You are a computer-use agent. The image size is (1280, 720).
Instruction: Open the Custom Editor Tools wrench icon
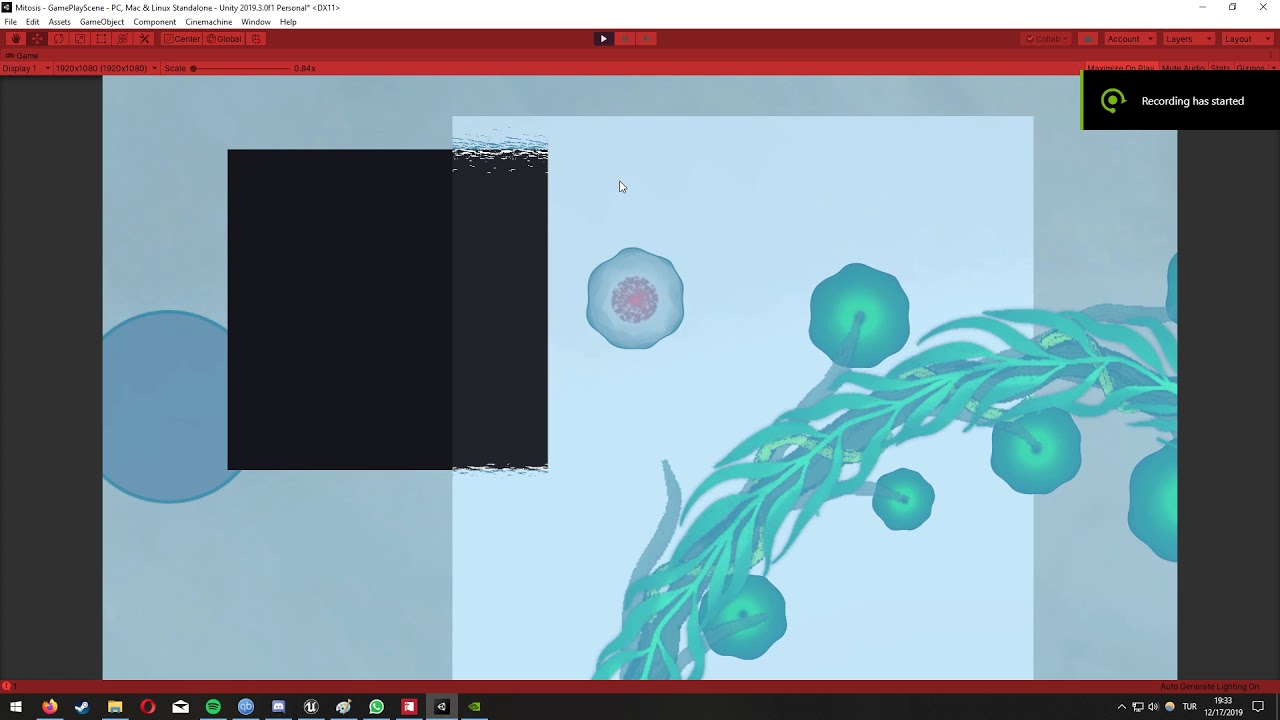143,38
